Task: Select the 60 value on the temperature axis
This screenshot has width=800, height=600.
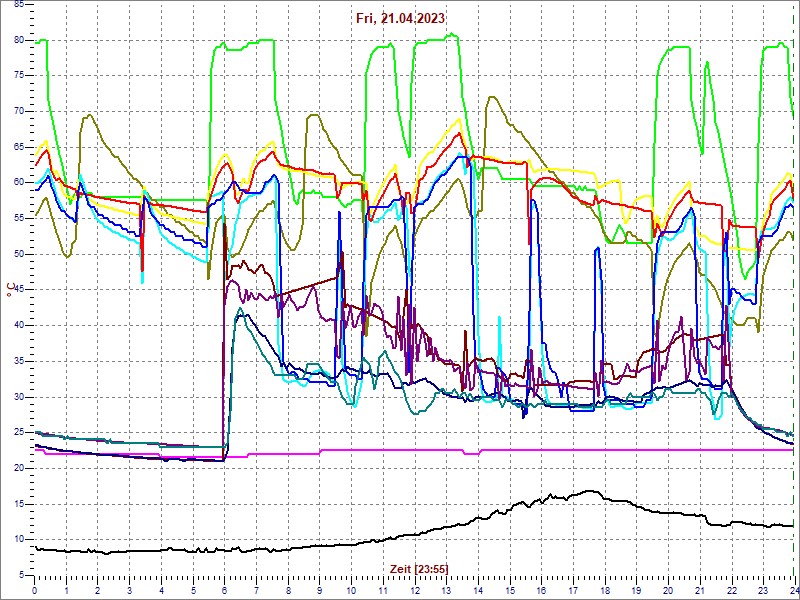Action: pos(18,183)
